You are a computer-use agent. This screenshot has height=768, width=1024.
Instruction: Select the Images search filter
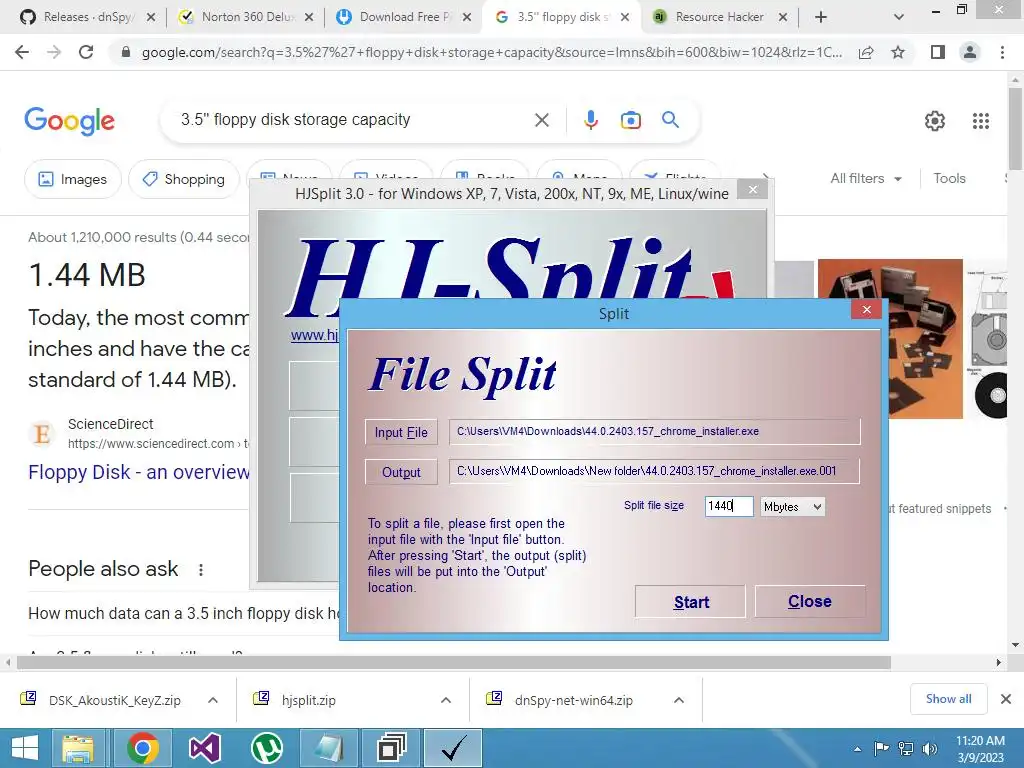point(72,179)
